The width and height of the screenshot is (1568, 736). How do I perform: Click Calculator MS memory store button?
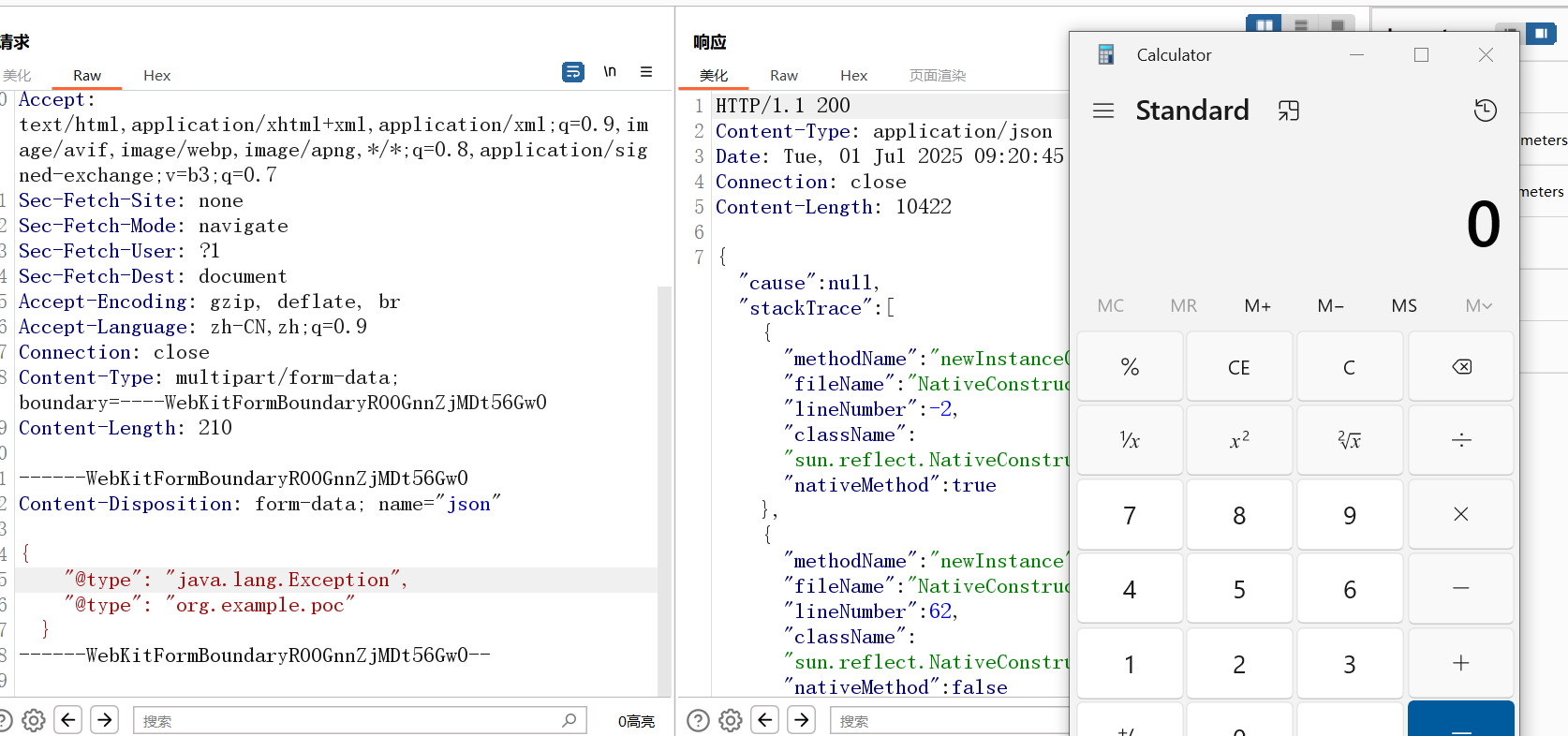1404,305
